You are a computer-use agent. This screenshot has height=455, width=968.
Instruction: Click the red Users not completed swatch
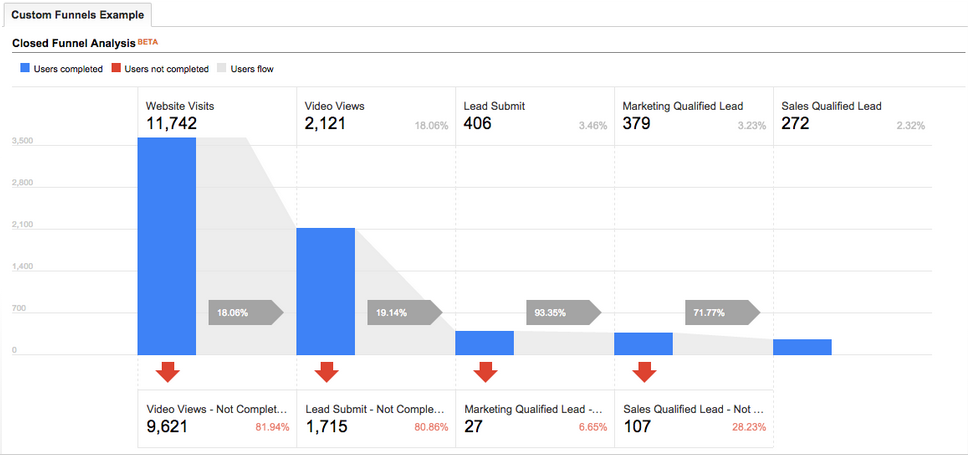click(116, 69)
